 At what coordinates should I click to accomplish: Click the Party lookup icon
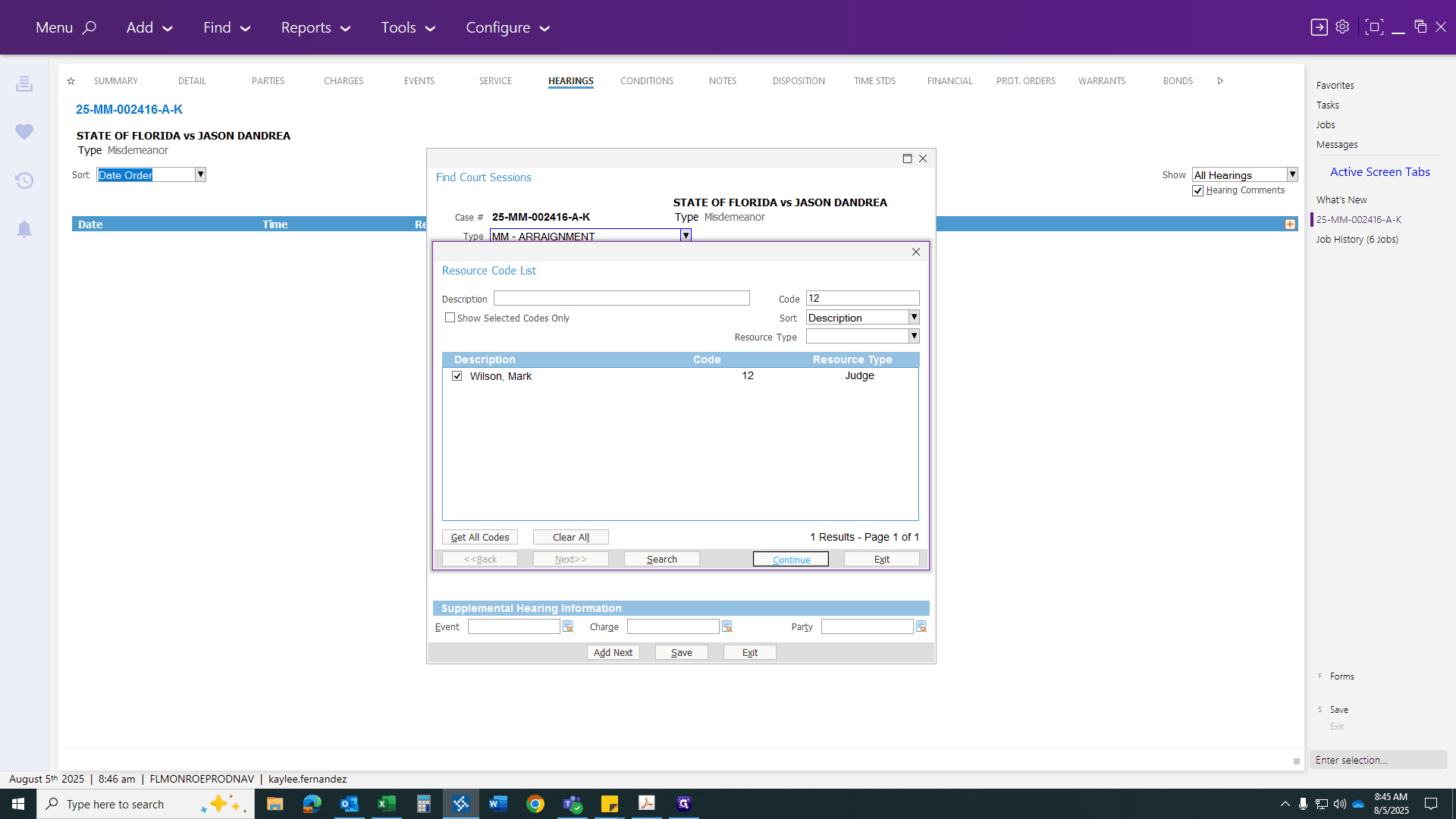pos(921,626)
